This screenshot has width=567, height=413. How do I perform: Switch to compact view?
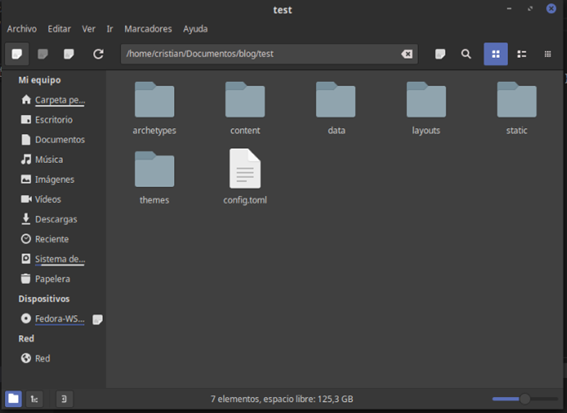click(x=548, y=54)
